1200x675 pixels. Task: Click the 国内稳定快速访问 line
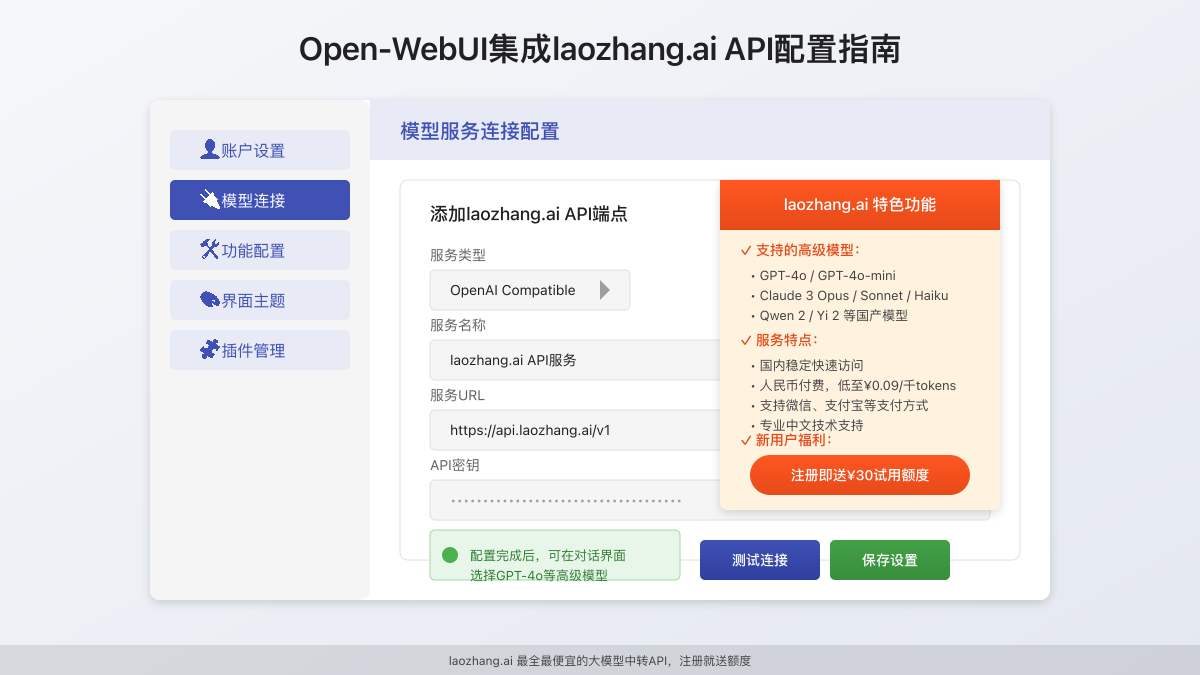(x=811, y=365)
